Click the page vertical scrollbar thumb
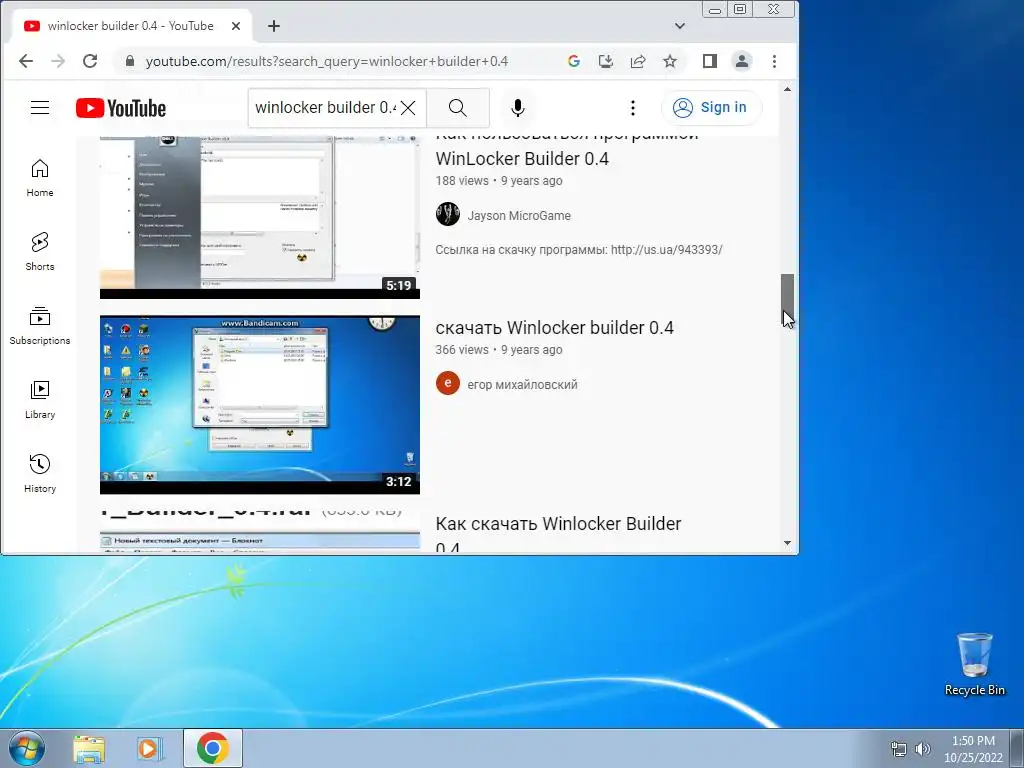1024x768 pixels. pos(788,298)
